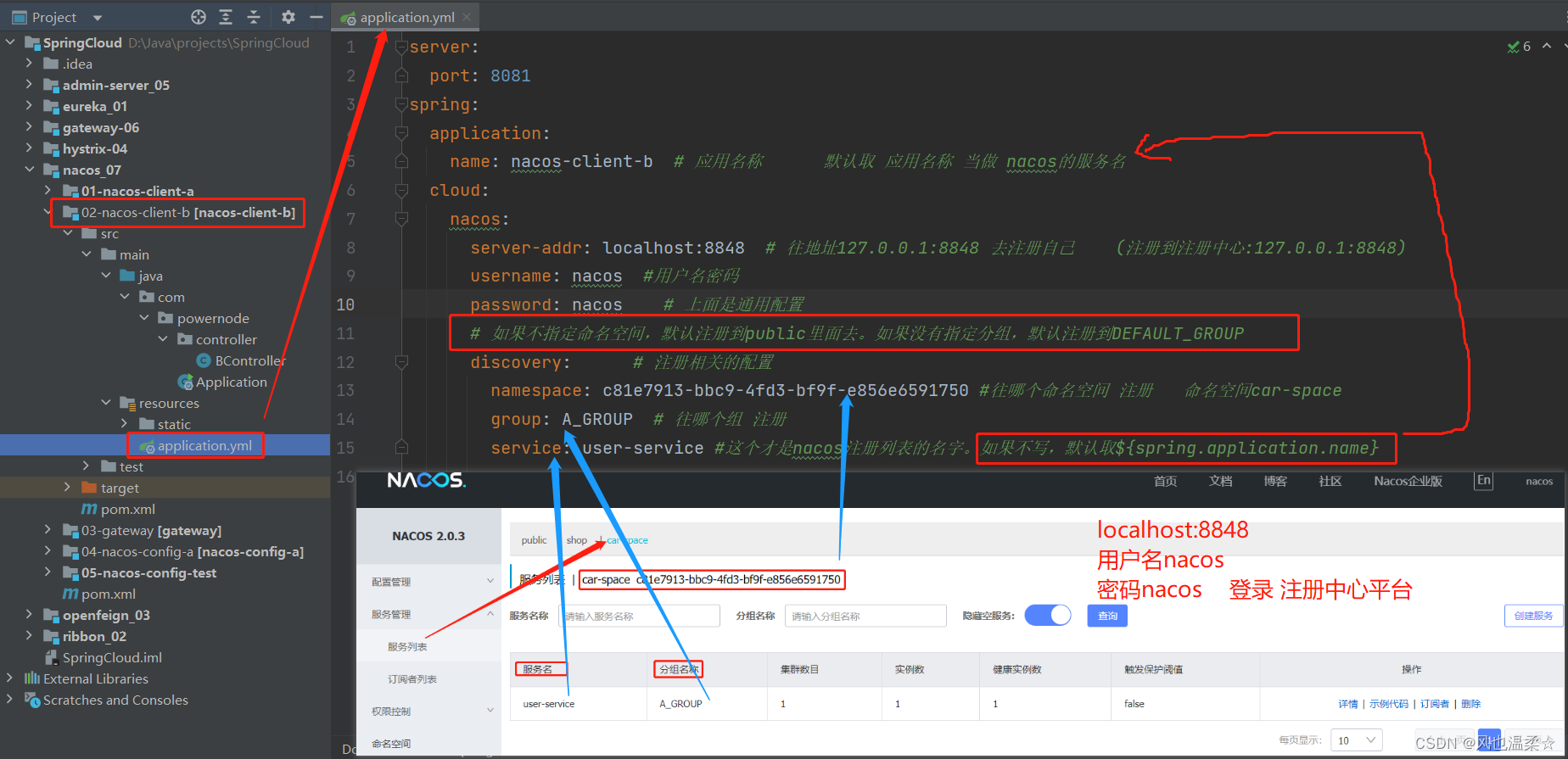1568x759 pixels.
Task: Close the application.yml editor tab
Action: pos(467,16)
